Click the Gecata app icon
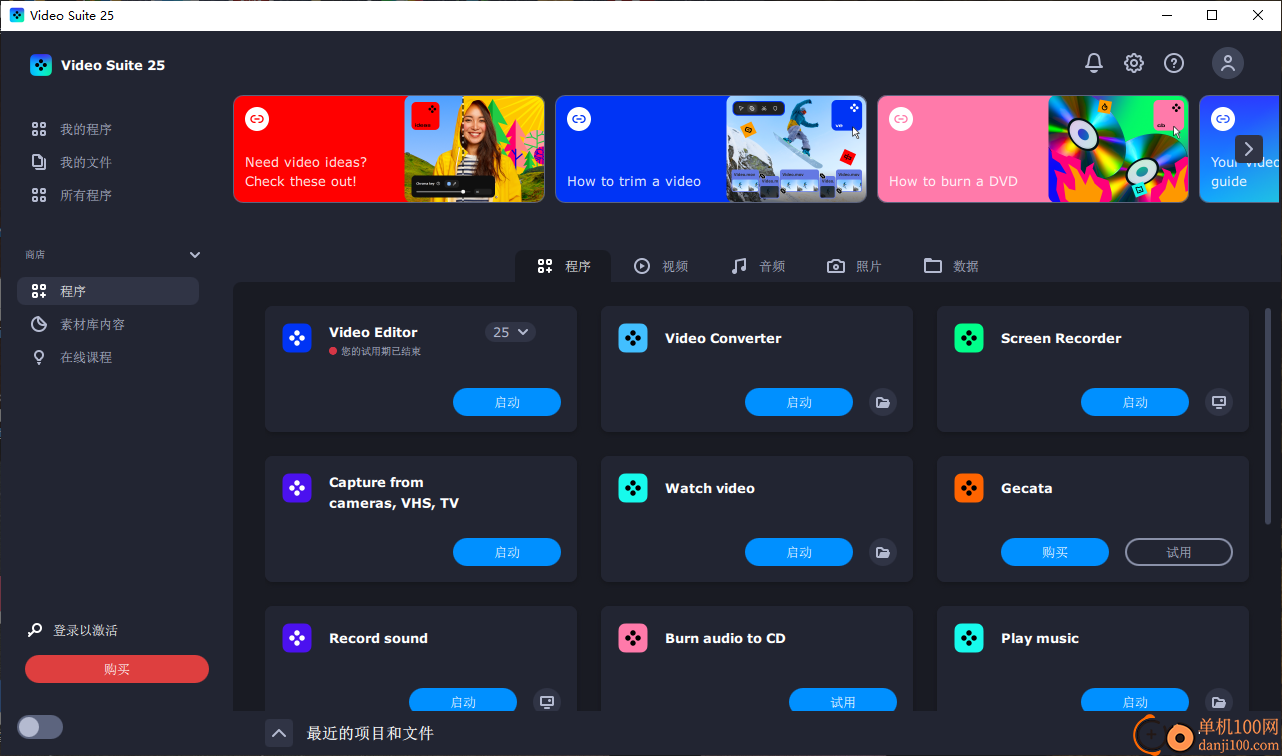This screenshot has width=1282, height=756. 969,488
